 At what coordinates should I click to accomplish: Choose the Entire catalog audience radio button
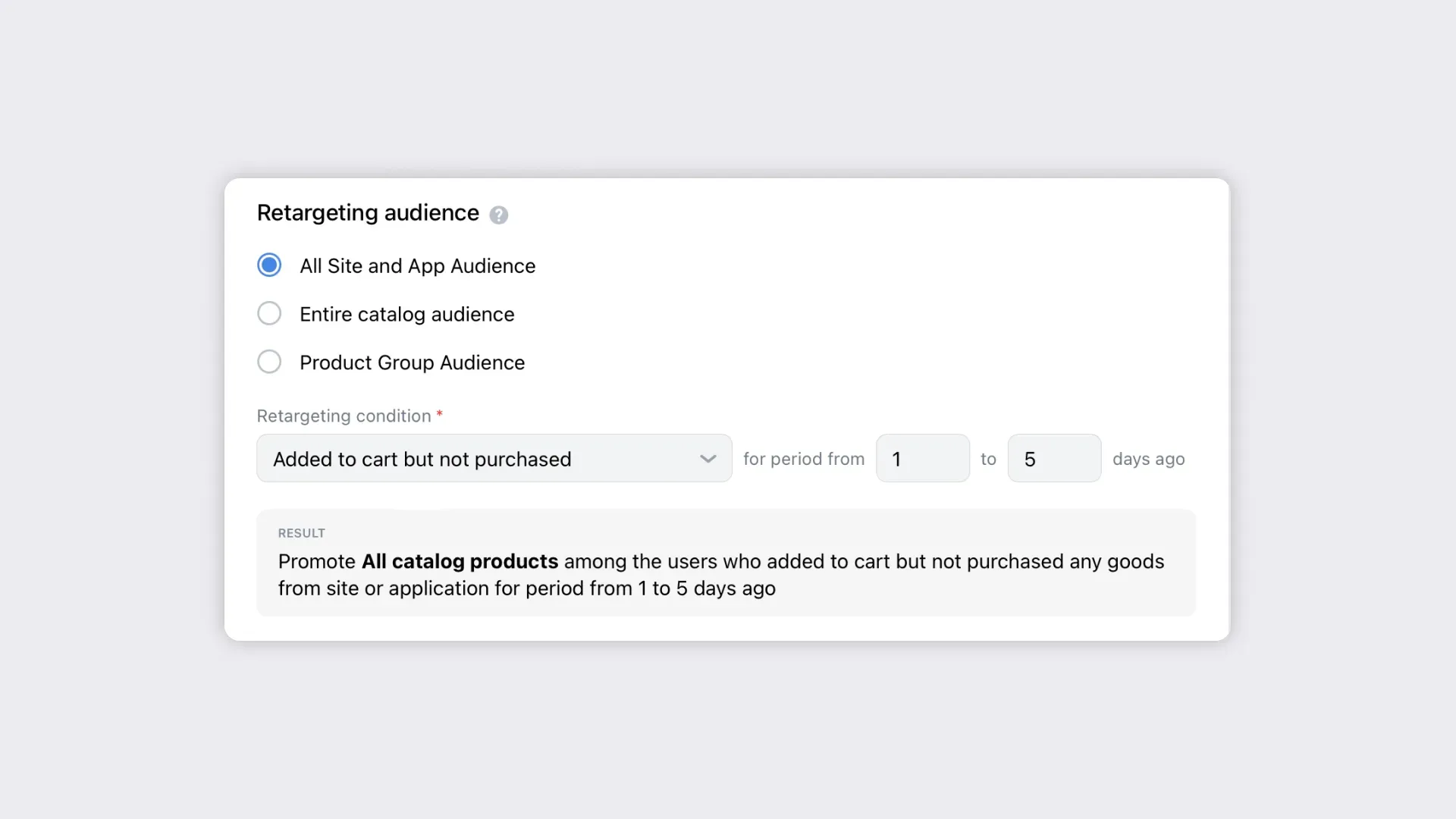coord(269,313)
